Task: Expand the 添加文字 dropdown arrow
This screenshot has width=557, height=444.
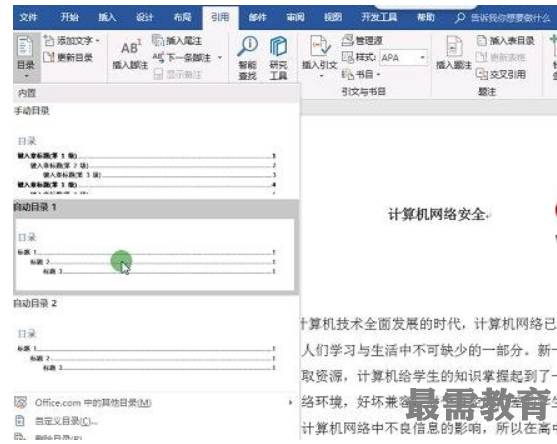Action: pos(98,40)
